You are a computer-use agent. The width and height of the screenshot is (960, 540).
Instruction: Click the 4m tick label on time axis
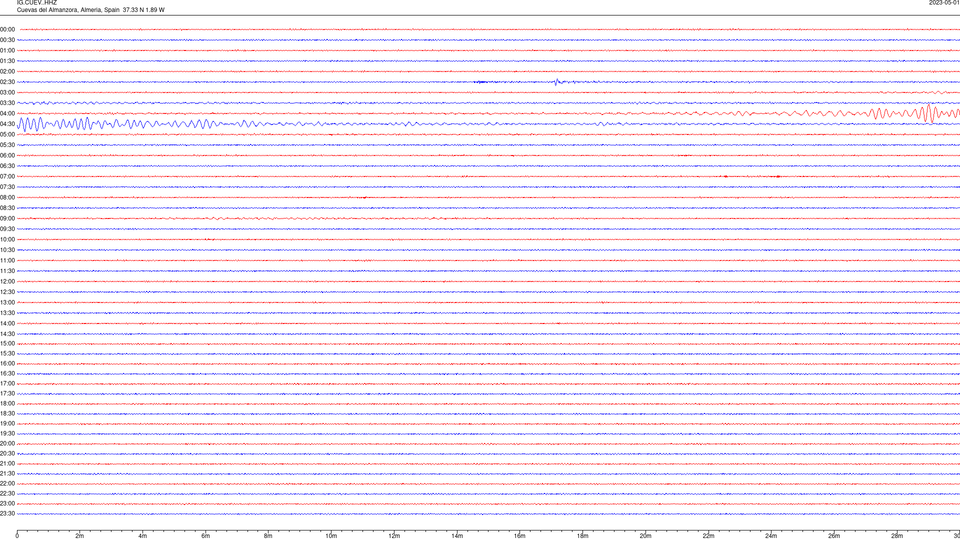pos(143,536)
